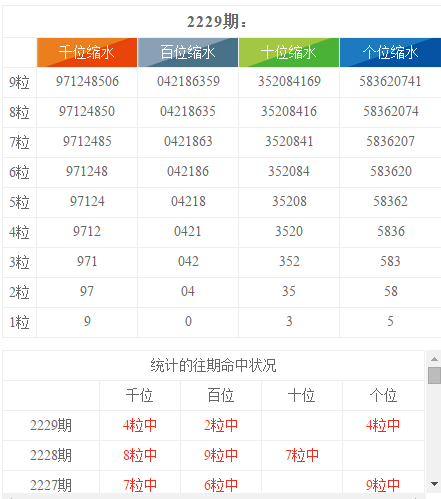This screenshot has height=499, width=441.
Task: Click cell value 5836
Action: click(x=391, y=231)
